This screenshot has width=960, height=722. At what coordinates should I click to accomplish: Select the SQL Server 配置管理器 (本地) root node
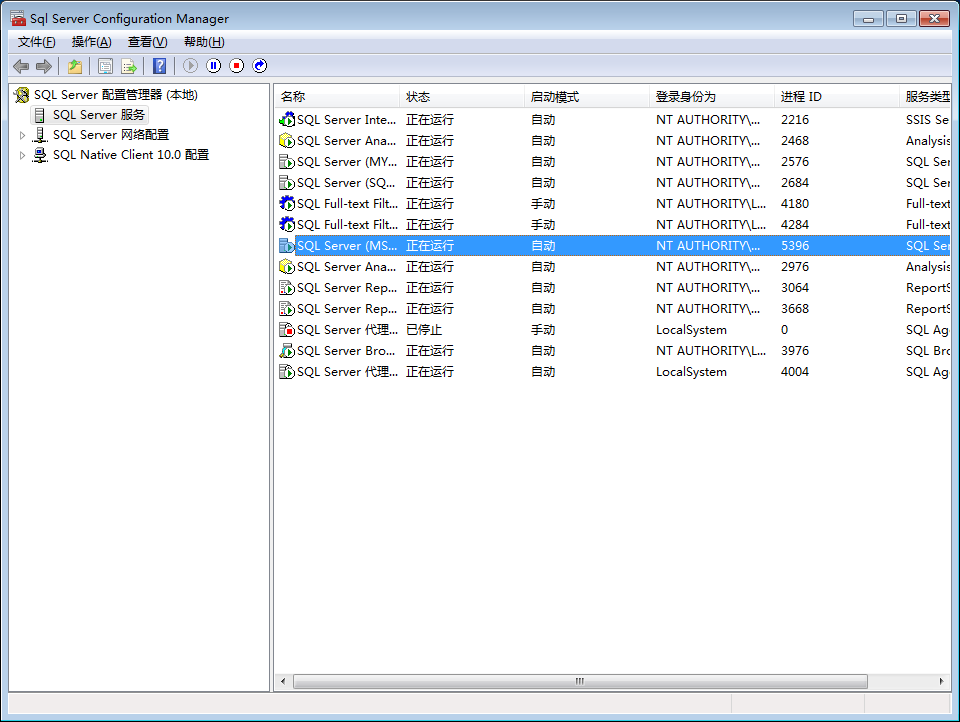pos(116,95)
